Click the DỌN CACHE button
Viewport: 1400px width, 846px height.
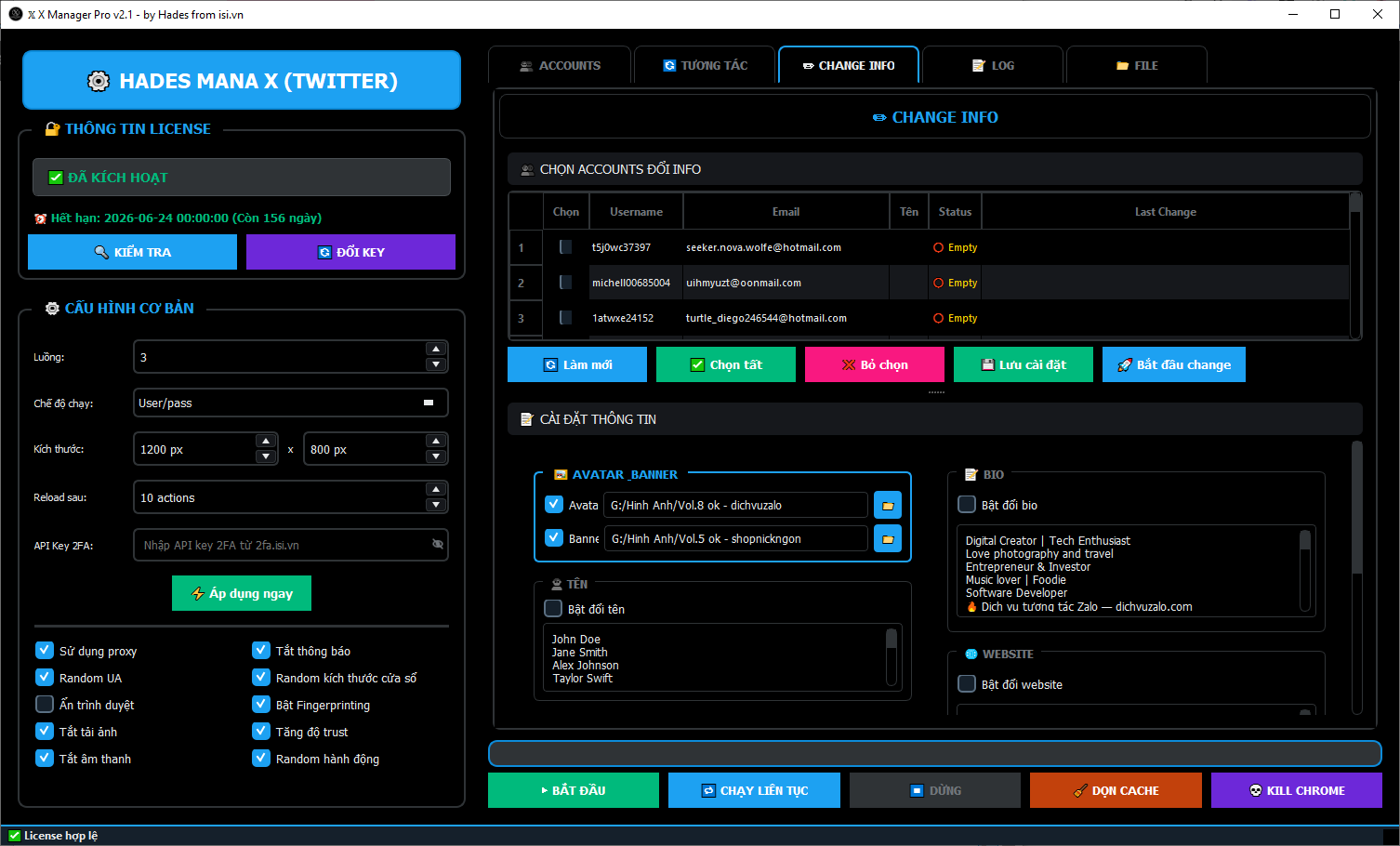tap(1116, 790)
